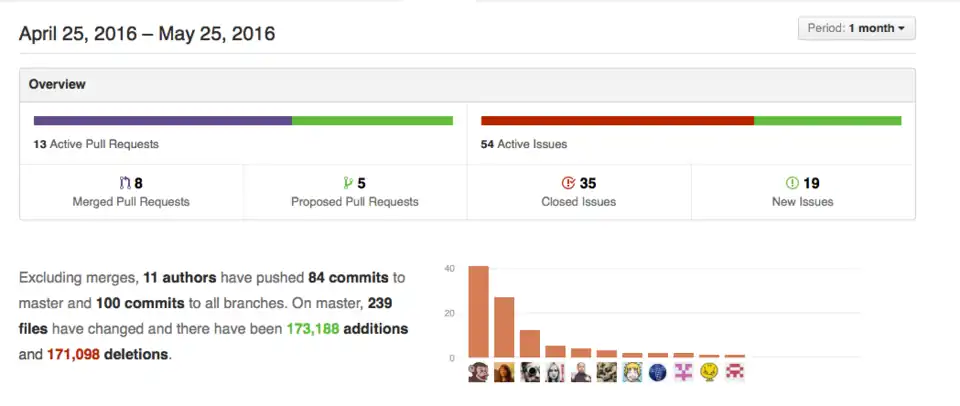Click the merged pull request icon

tap(125, 183)
